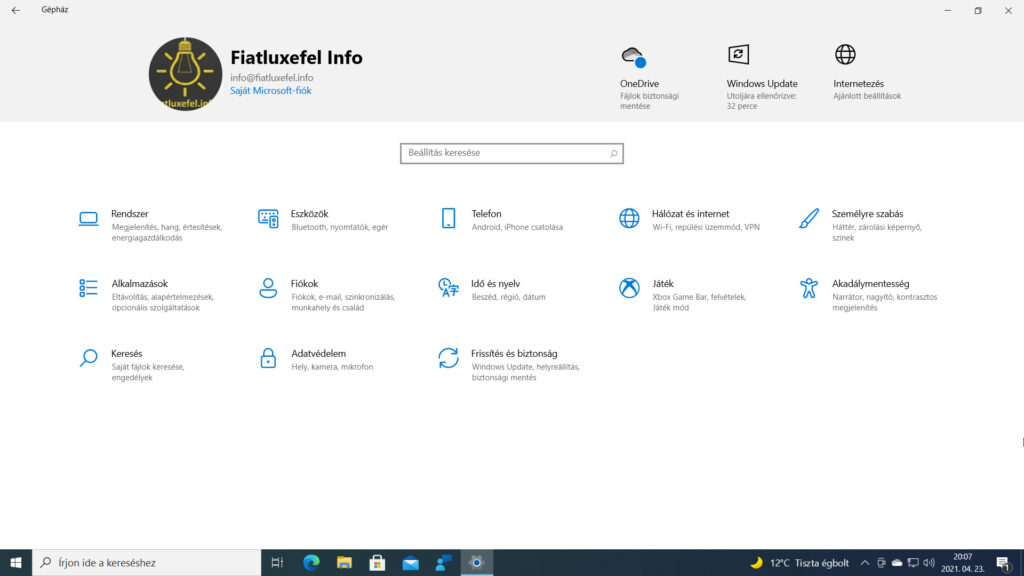Click the OneDrive label text
This screenshot has width=1024, height=576.
[x=639, y=84]
